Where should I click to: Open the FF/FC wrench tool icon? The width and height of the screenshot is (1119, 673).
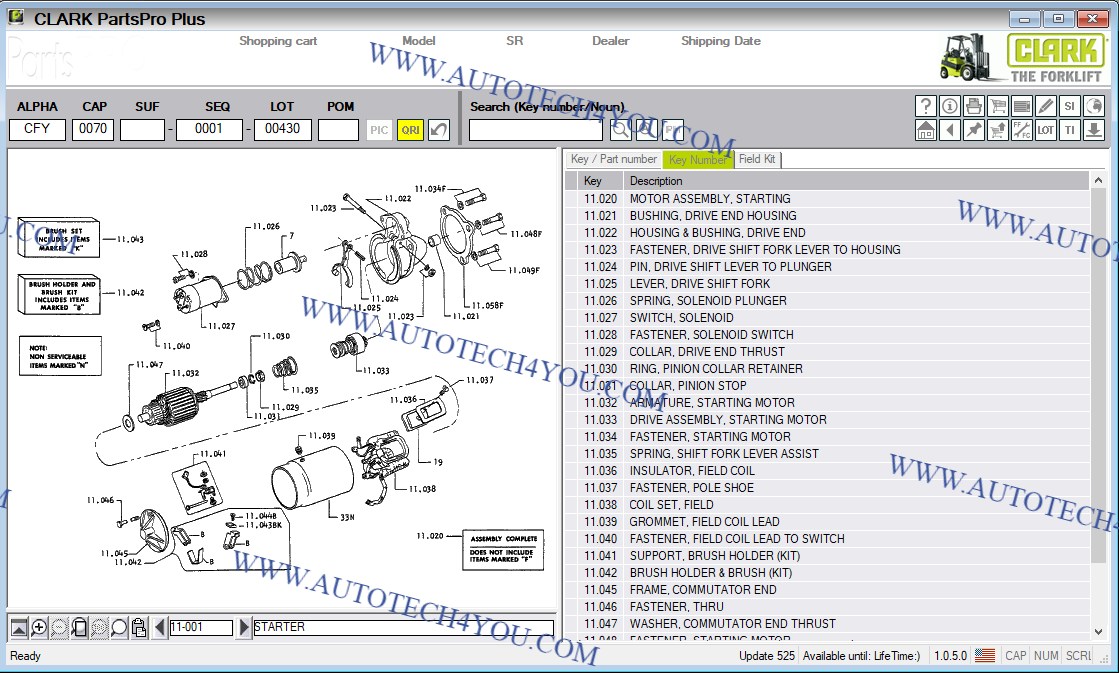click(1022, 130)
